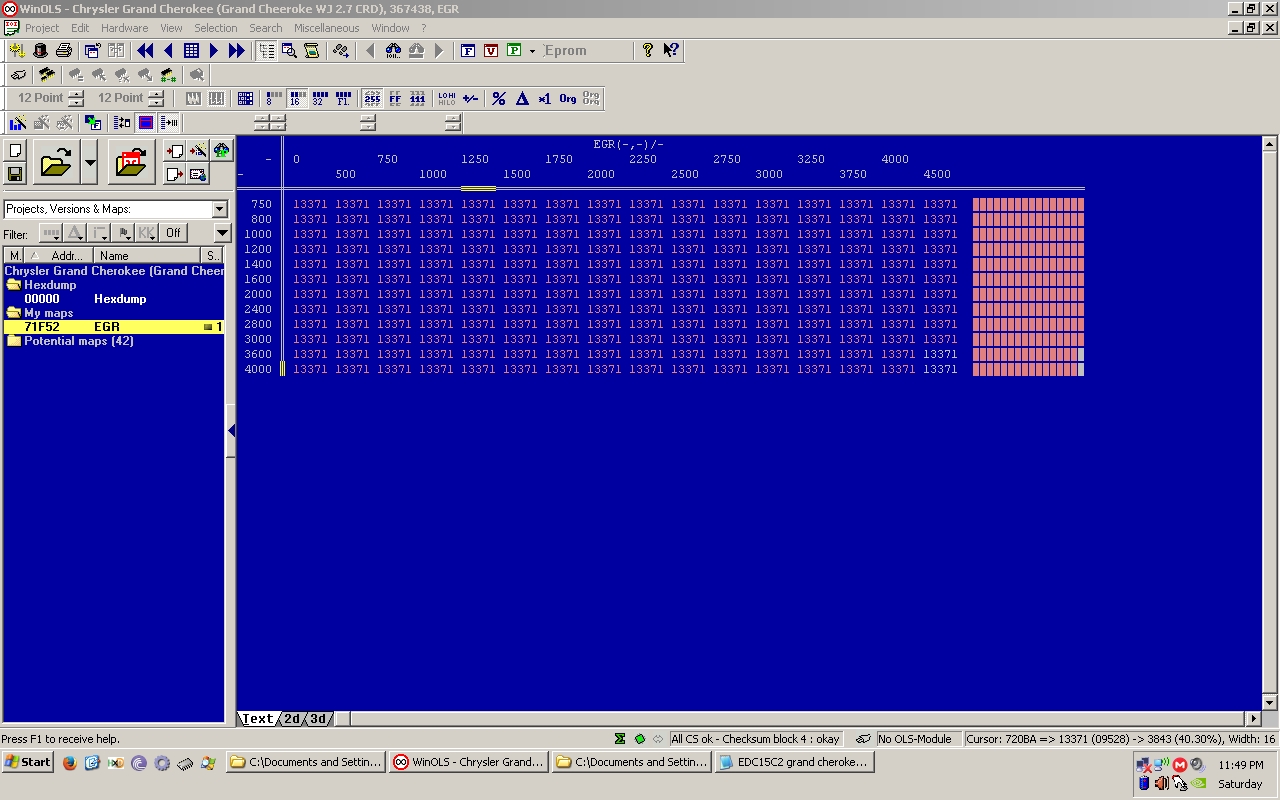The width and height of the screenshot is (1280, 800).
Task: Click the pink color bar in row 750
Action: click(1027, 204)
